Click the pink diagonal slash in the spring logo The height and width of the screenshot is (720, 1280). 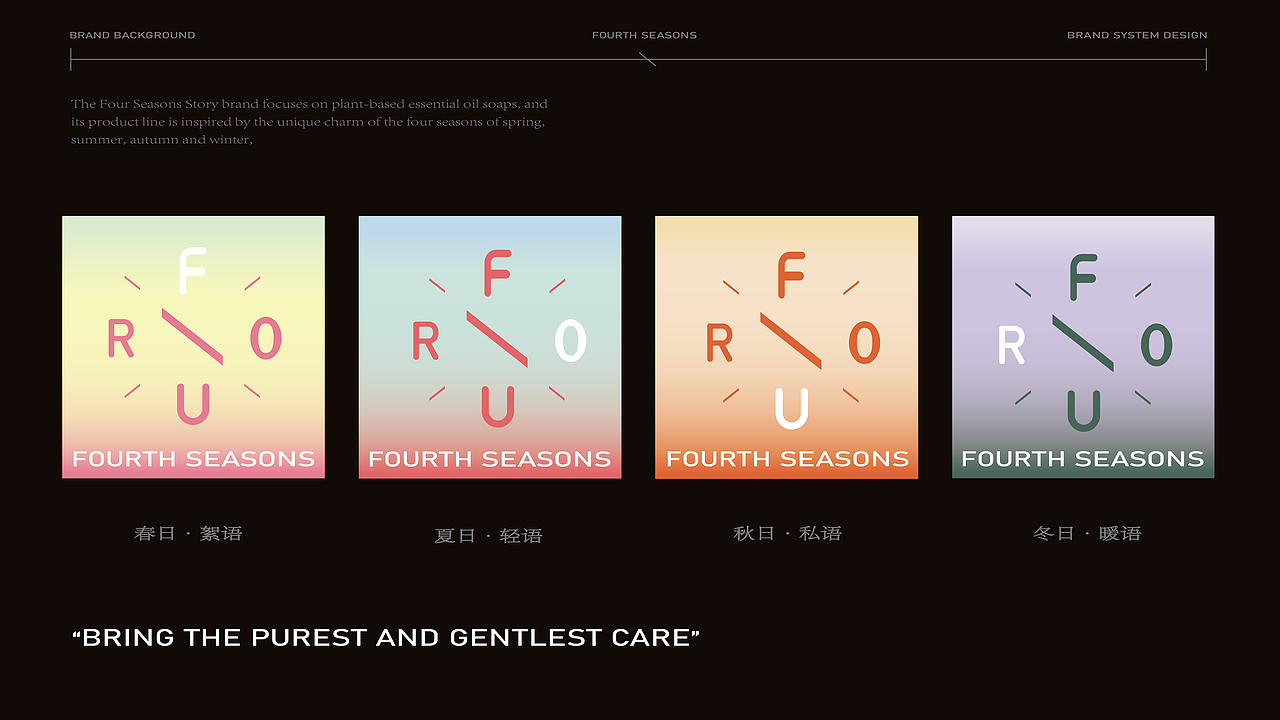(x=192, y=336)
